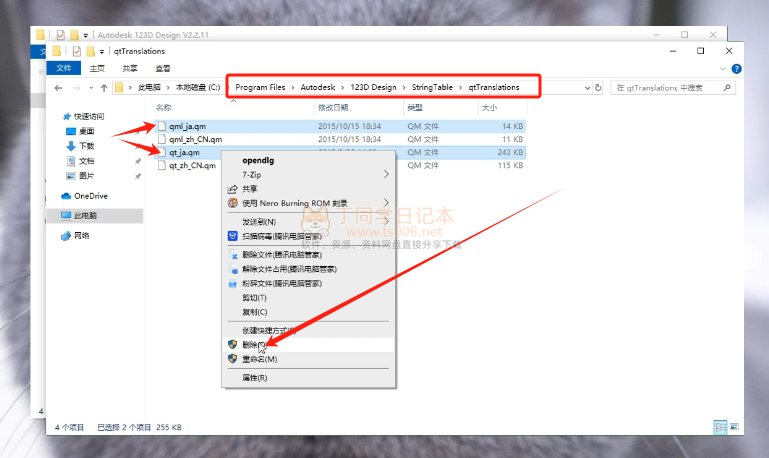The height and width of the screenshot is (458, 769).
Task: Expand the 7-Zip submenu
Action: [x=386, y=175]
